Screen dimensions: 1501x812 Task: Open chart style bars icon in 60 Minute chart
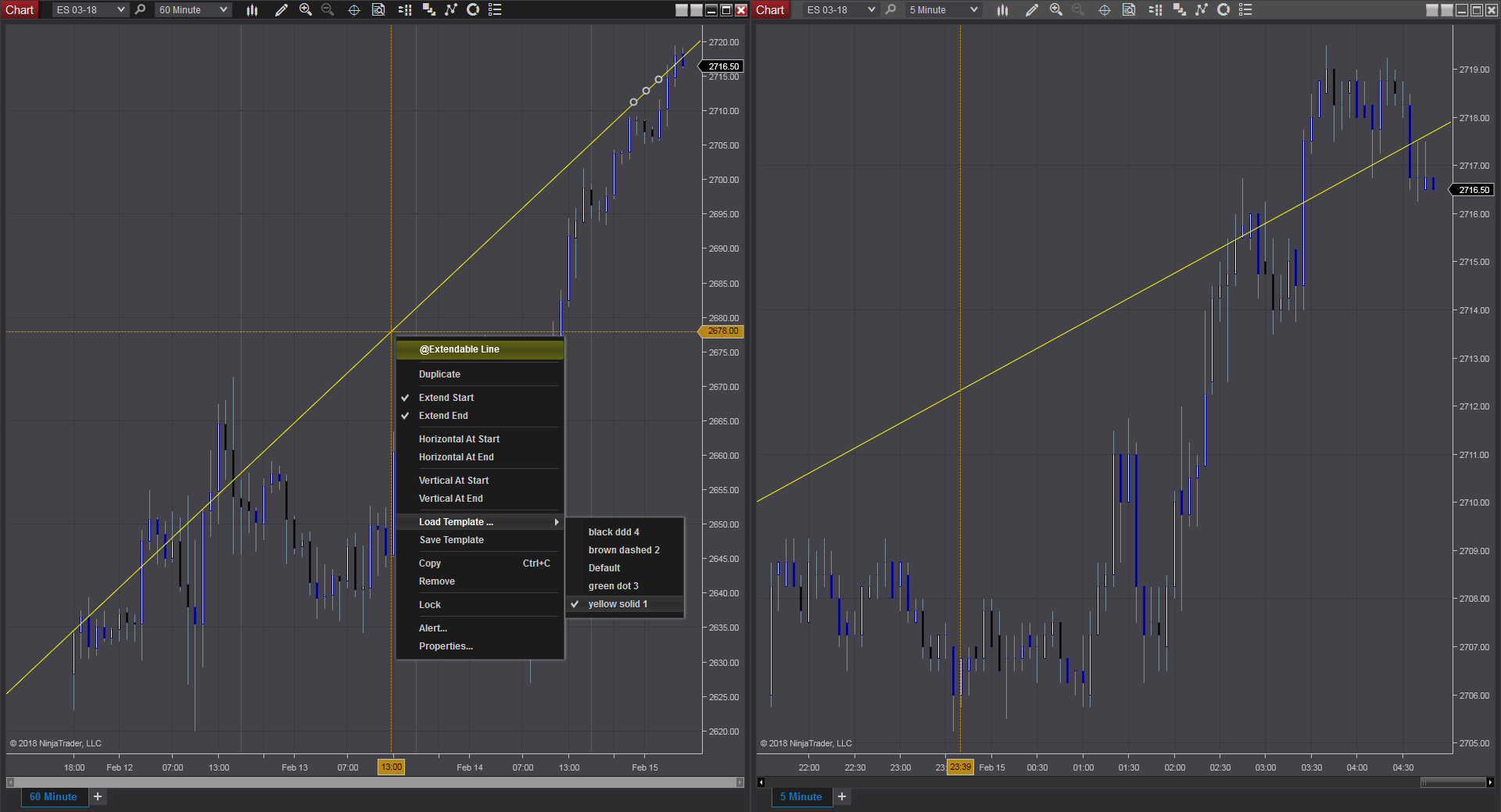pyautogui.click(x=252, y=9)
